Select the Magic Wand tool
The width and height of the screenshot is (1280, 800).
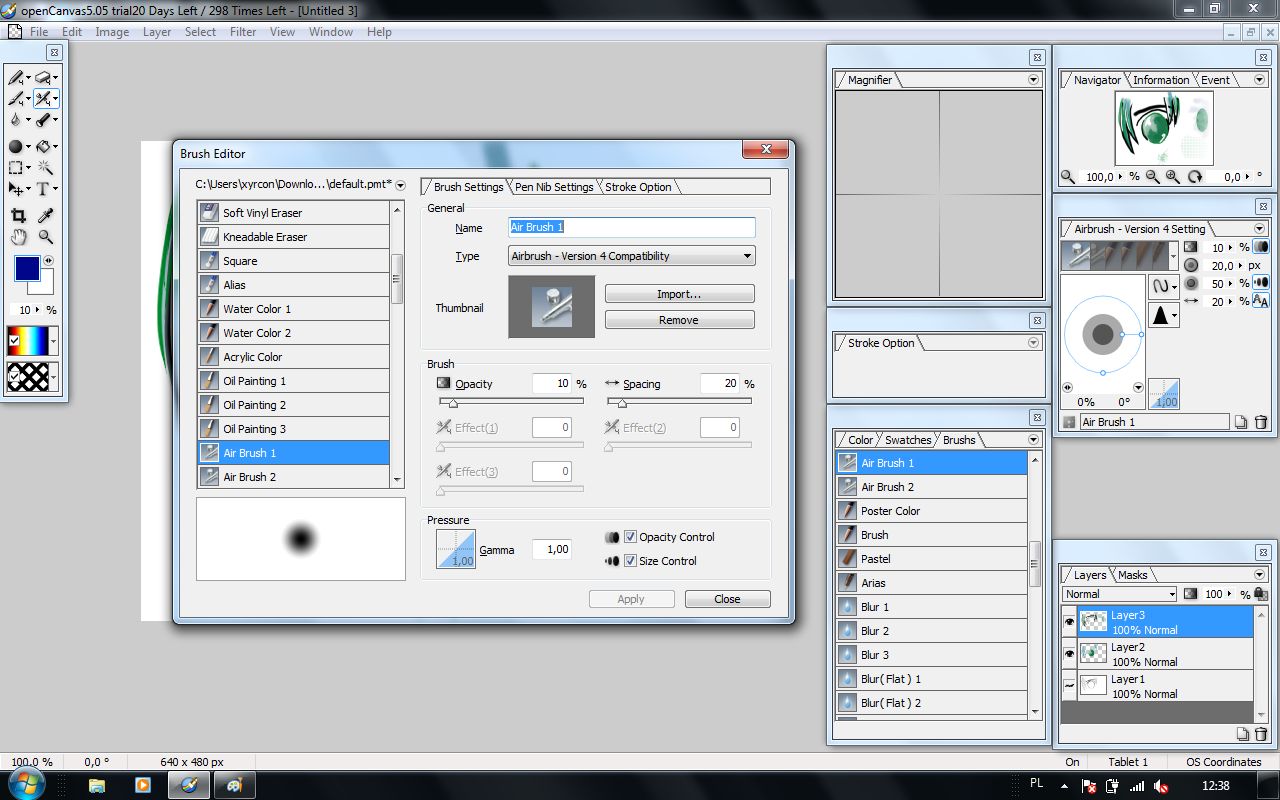pos(45,169)
